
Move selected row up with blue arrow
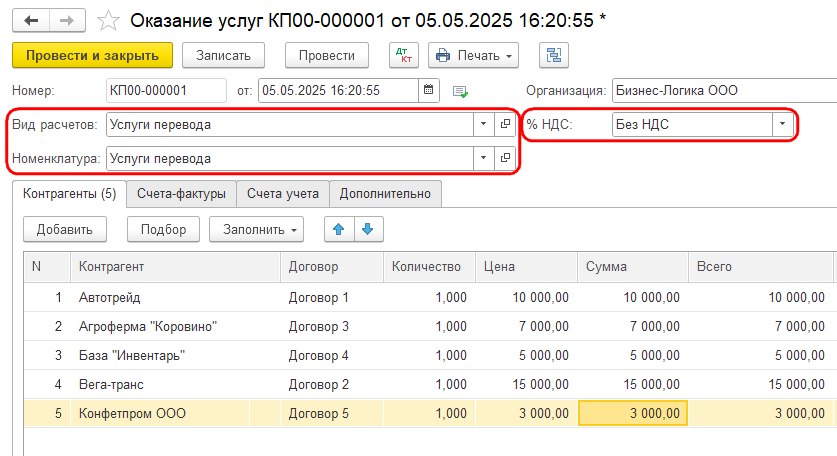point(339,230)
